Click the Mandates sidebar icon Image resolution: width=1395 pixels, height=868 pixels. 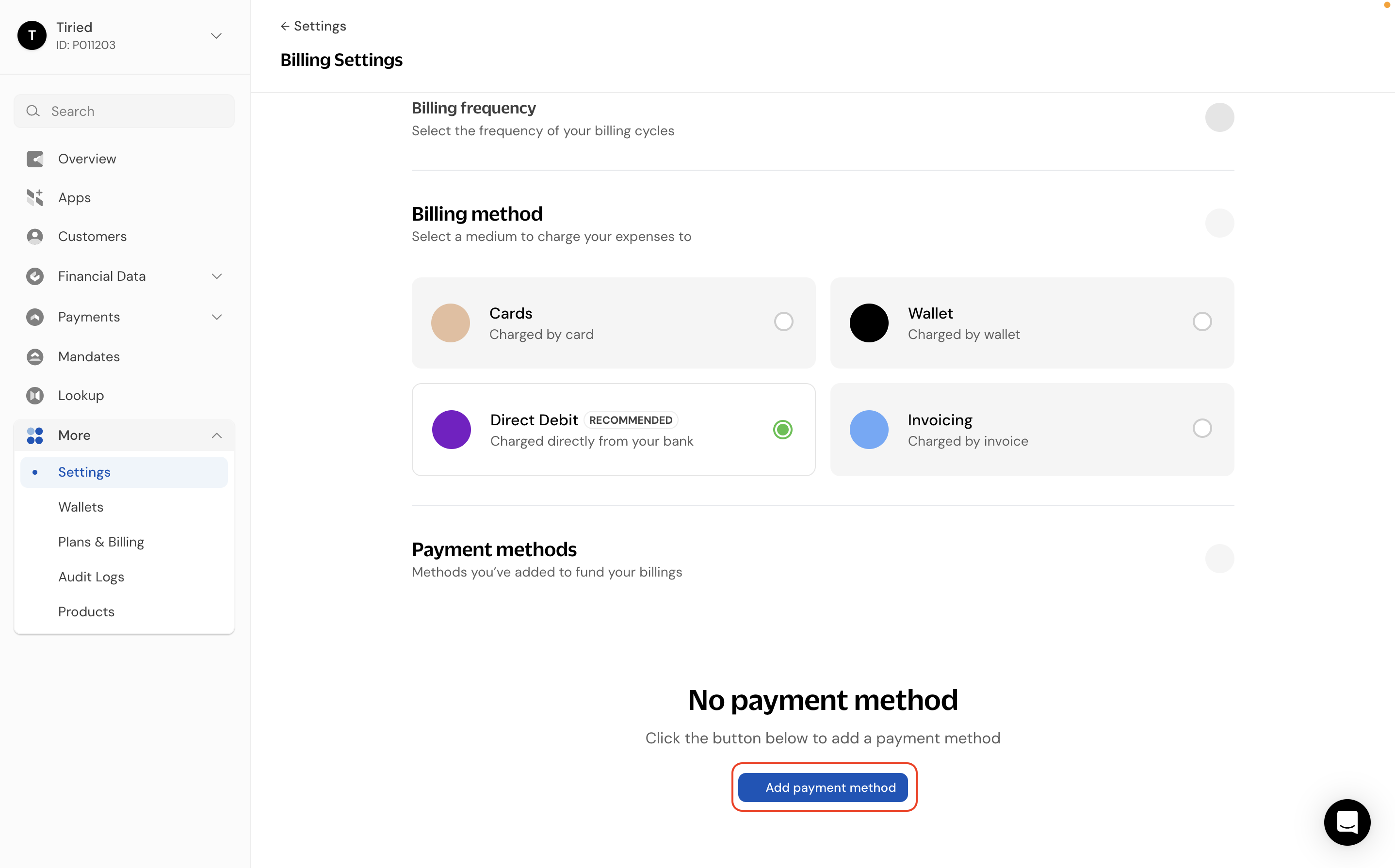tap(35, 356)
